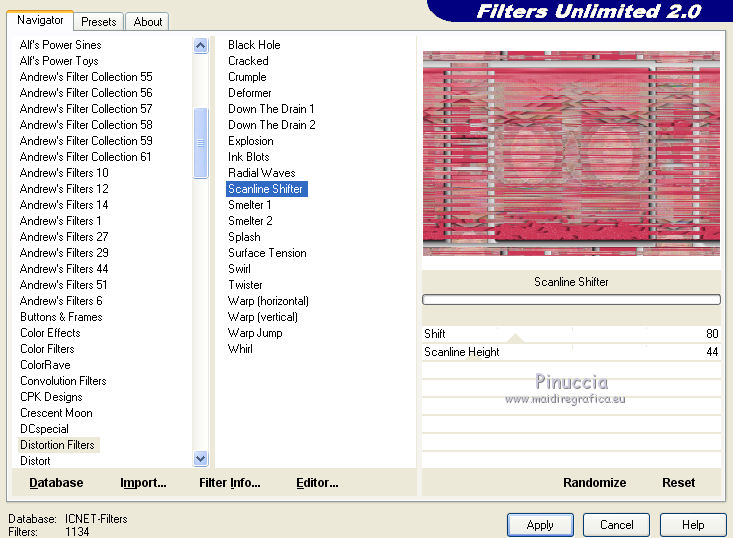This screenshot has height=538, width=733.
Task: Select Andrew's Filters 10
Action: [x=64, y=173]
